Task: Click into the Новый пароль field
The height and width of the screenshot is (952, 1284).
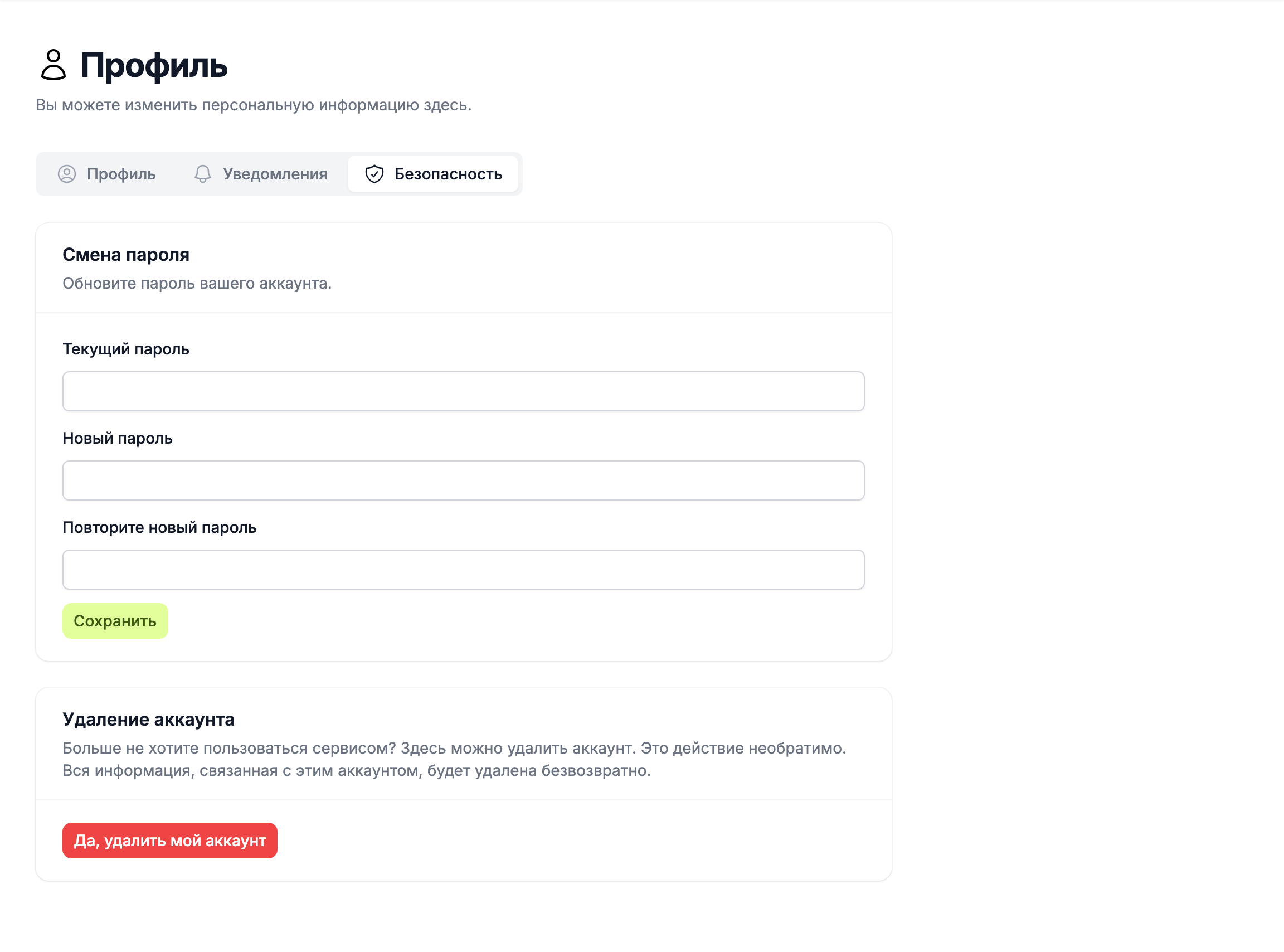Action: pos(463,480)
